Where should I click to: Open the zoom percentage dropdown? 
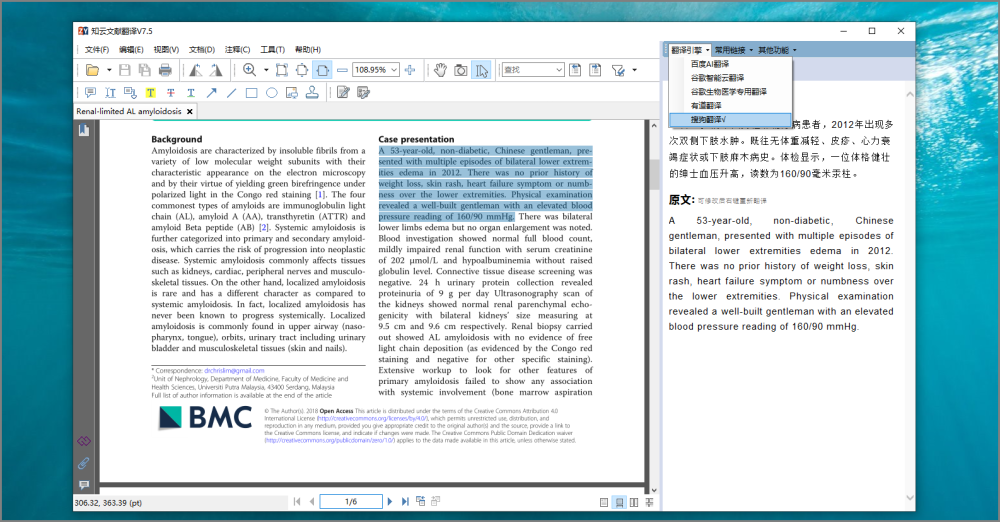pos(392,70)
